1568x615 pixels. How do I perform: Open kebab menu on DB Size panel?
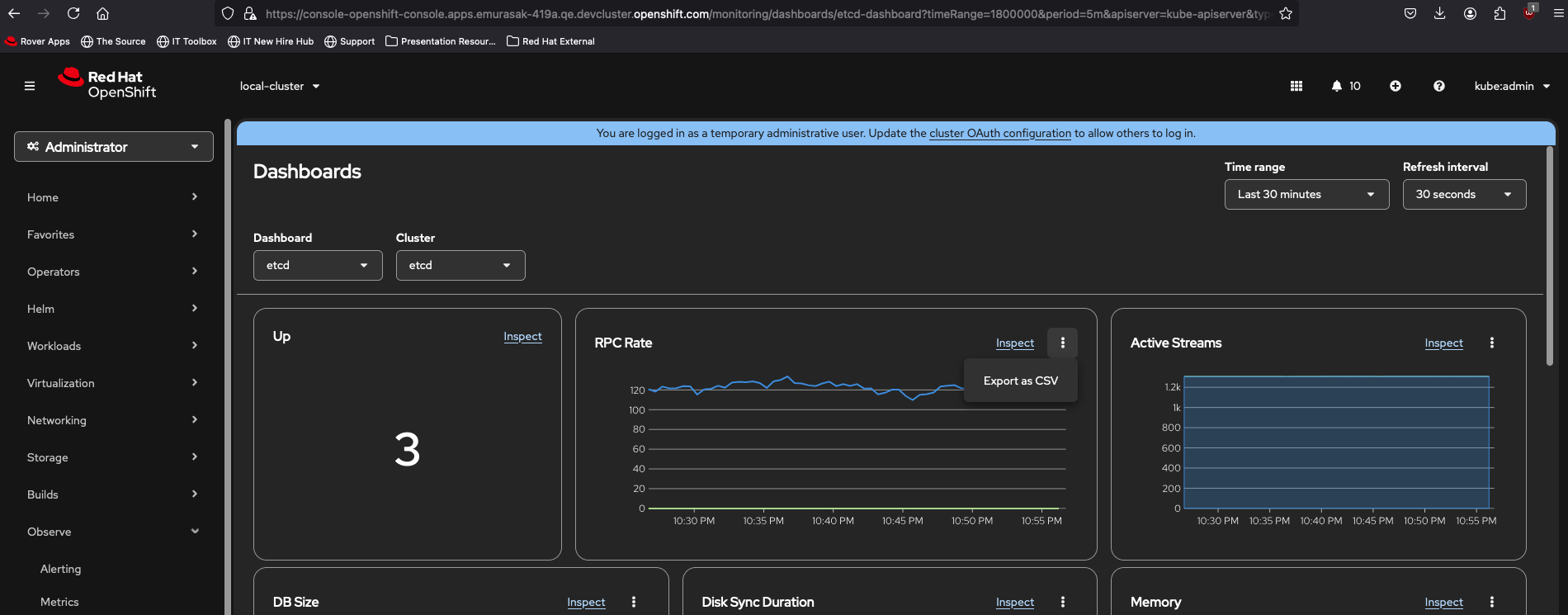click(634, 602)
